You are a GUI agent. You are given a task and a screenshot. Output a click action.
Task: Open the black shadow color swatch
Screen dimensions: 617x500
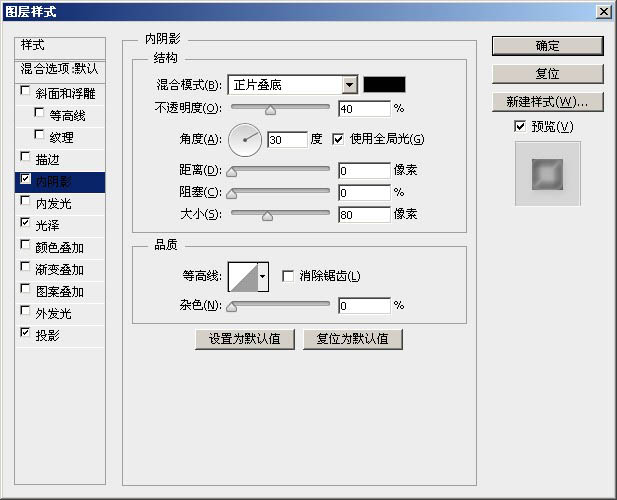tap(384, 85)
